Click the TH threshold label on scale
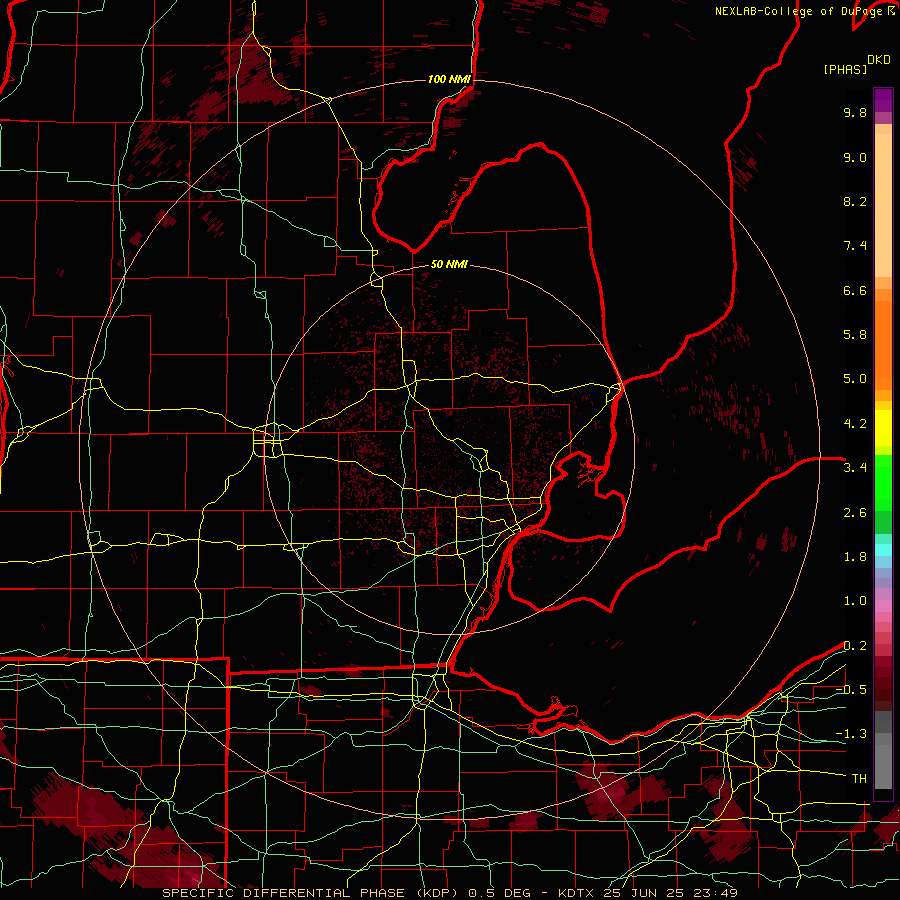This screenshot has width=900, height=900. click(x=859, y=779)
